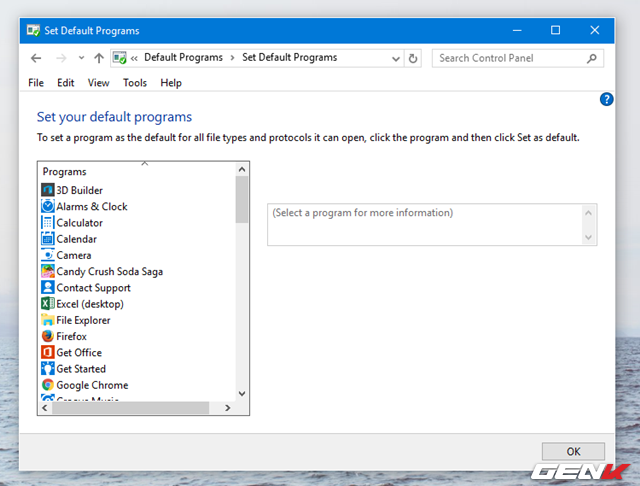The image size is (640, 486).
Task: Click the Contact Support icon
Action: pyautogui.click(x=47, y=287)
